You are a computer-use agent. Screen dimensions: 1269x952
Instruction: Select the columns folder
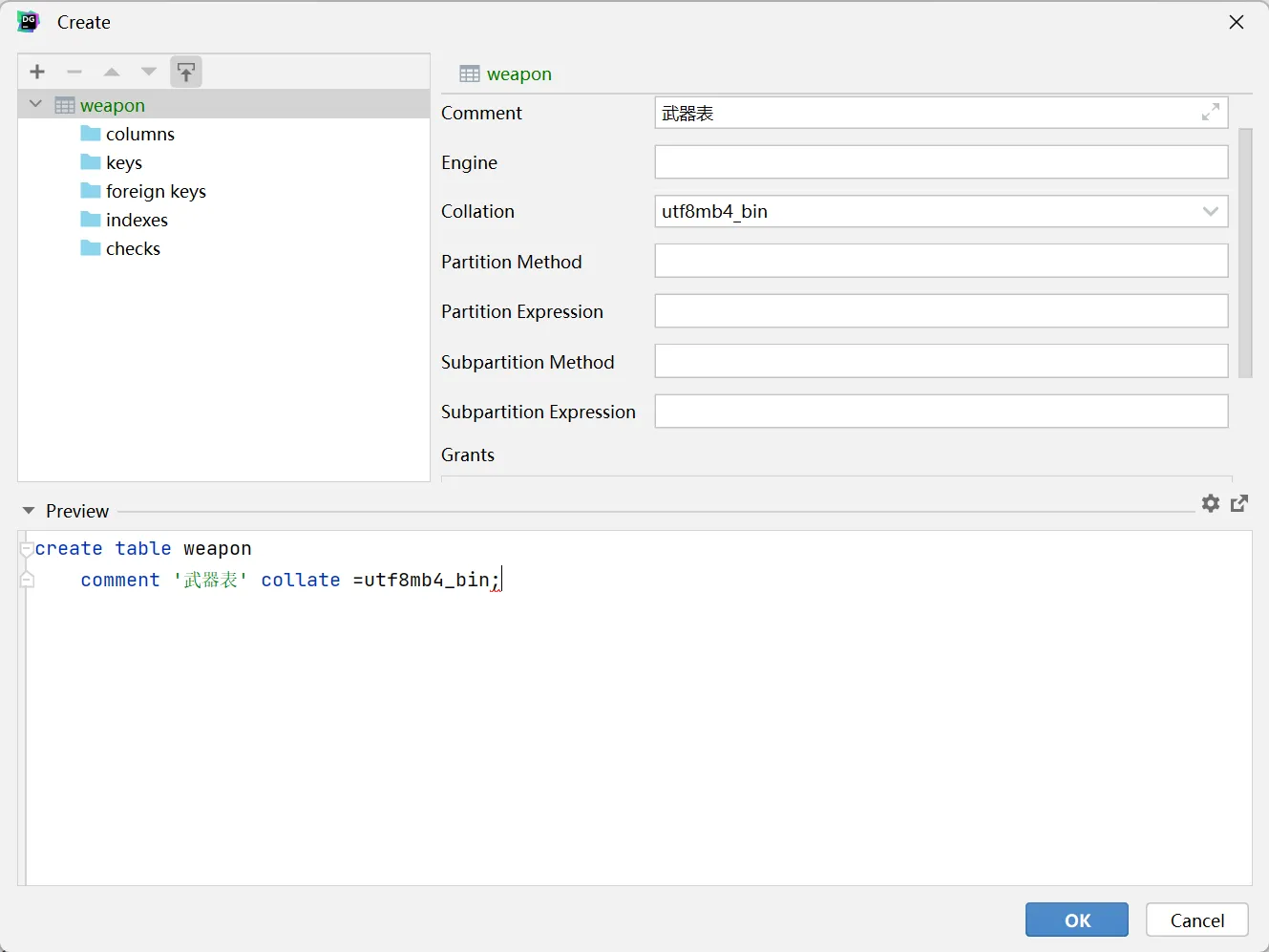coord(139,134)
